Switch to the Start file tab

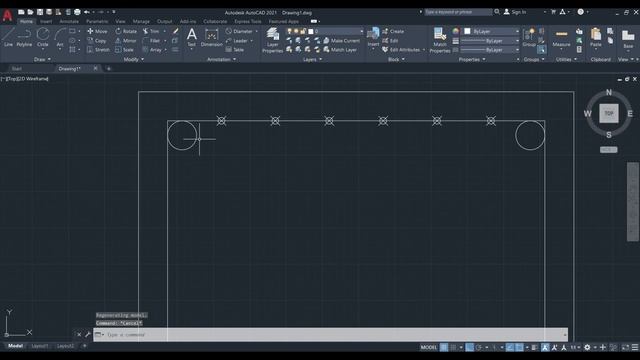coord(17,69)
